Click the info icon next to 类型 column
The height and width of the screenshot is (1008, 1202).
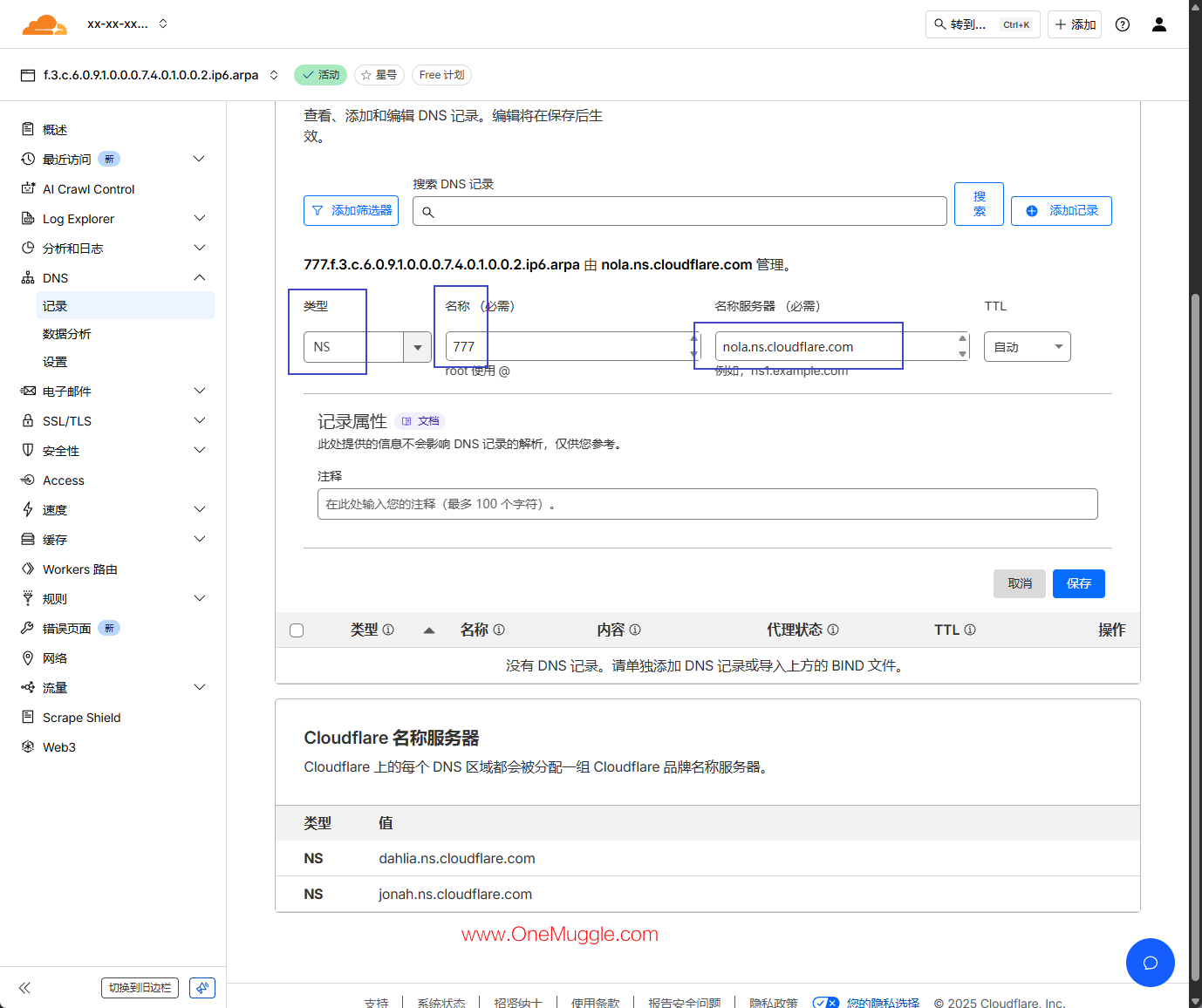pos(388,630)
